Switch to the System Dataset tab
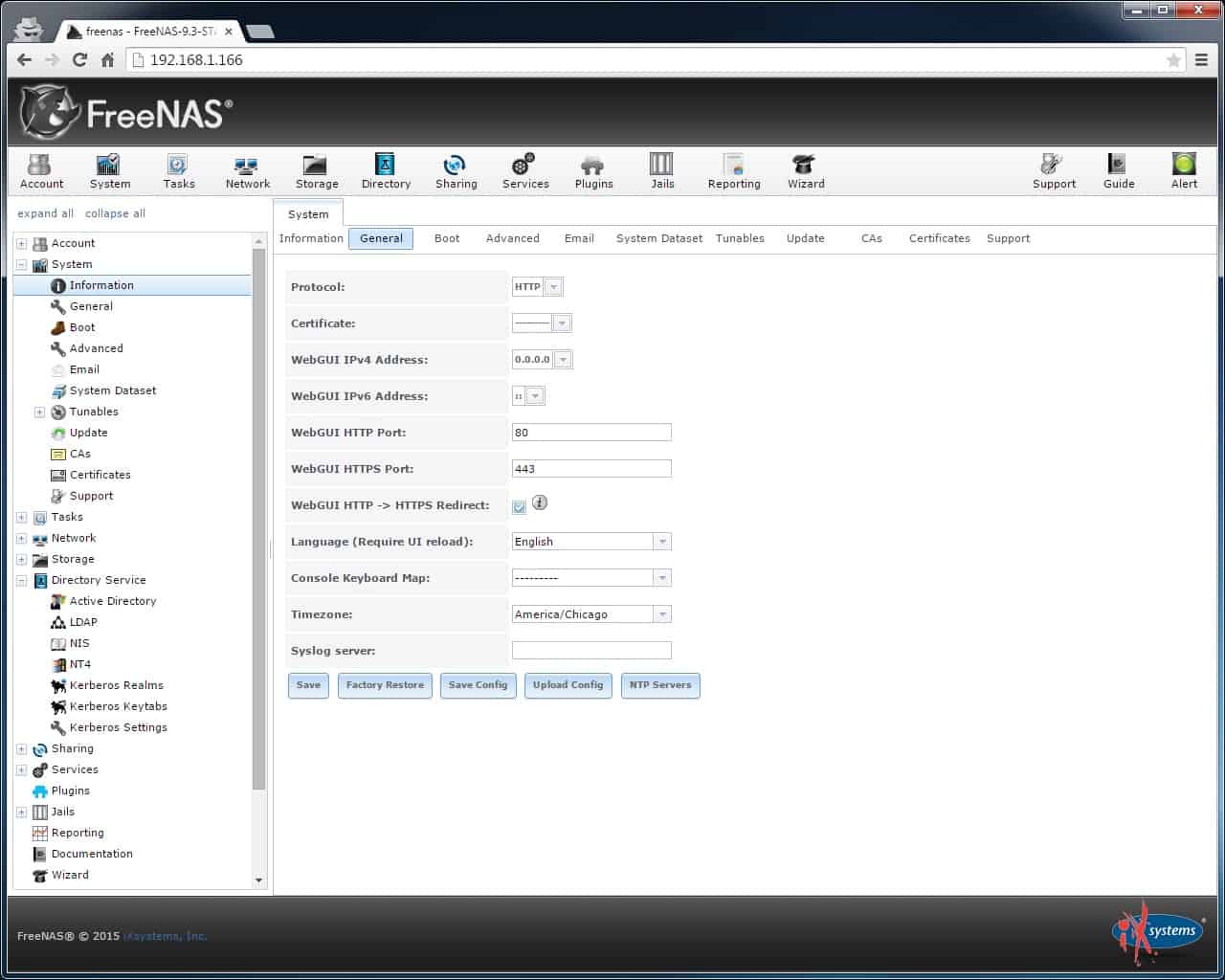1225x980 pixels. [x=658, y=238]
